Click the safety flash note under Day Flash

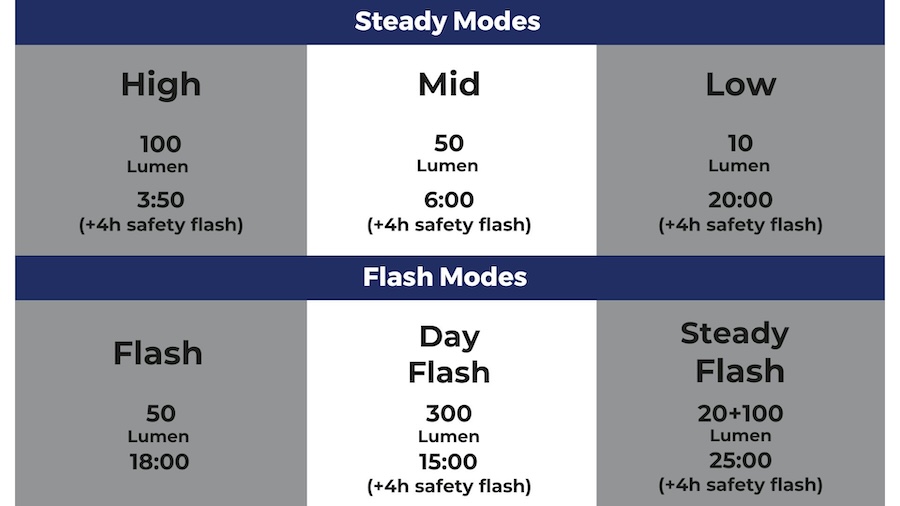tap(449, 487)
